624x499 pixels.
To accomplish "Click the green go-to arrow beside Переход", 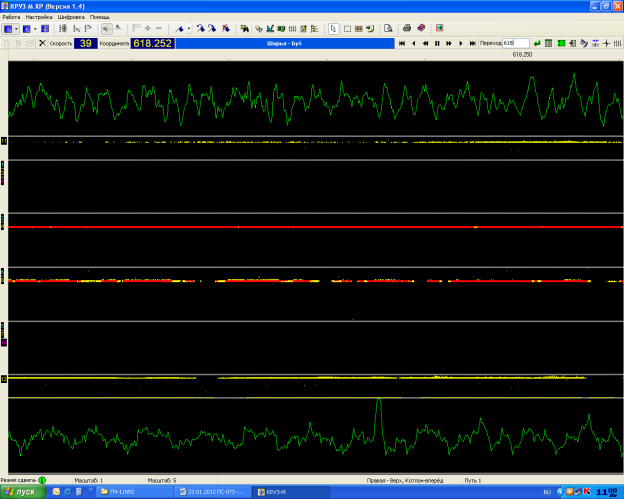I will 537,44.
